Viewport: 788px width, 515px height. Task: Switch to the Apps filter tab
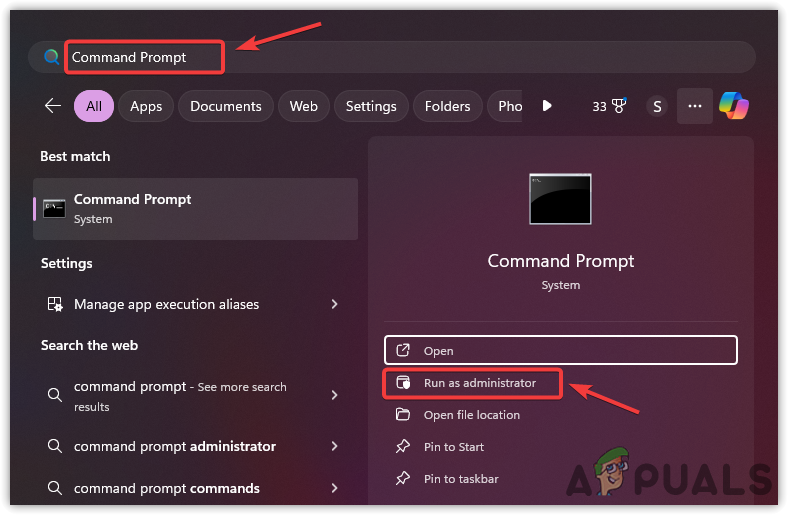click(146, 106)
